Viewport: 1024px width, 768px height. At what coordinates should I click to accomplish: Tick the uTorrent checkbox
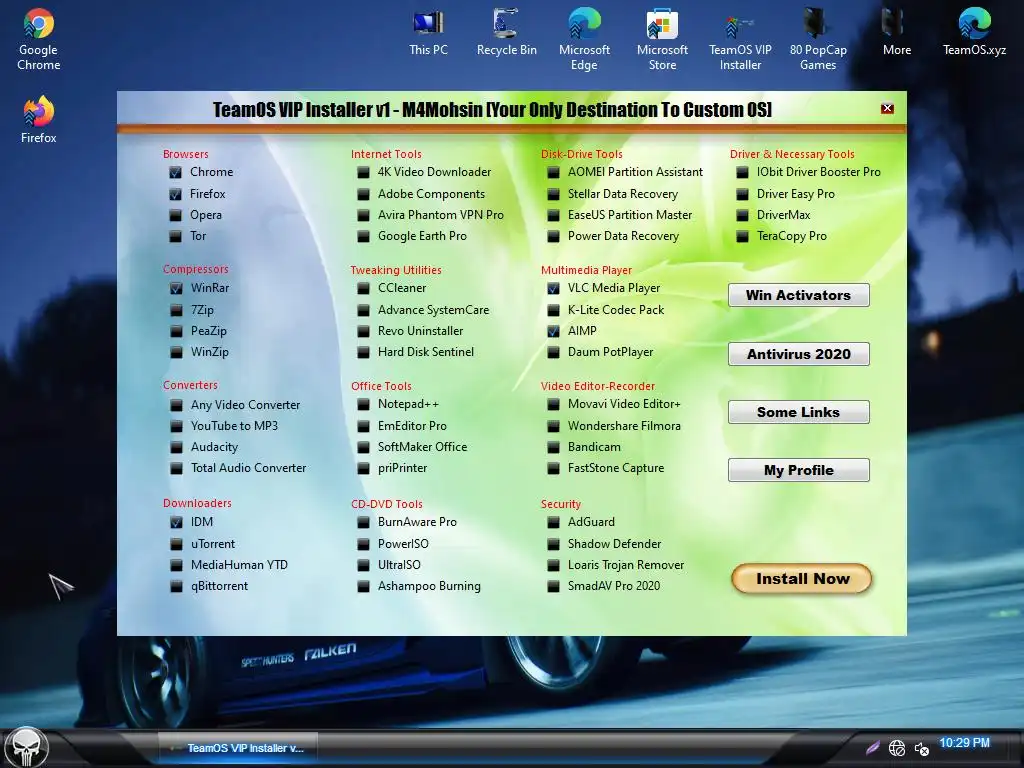pyautogui.click(x=176, y=544)
